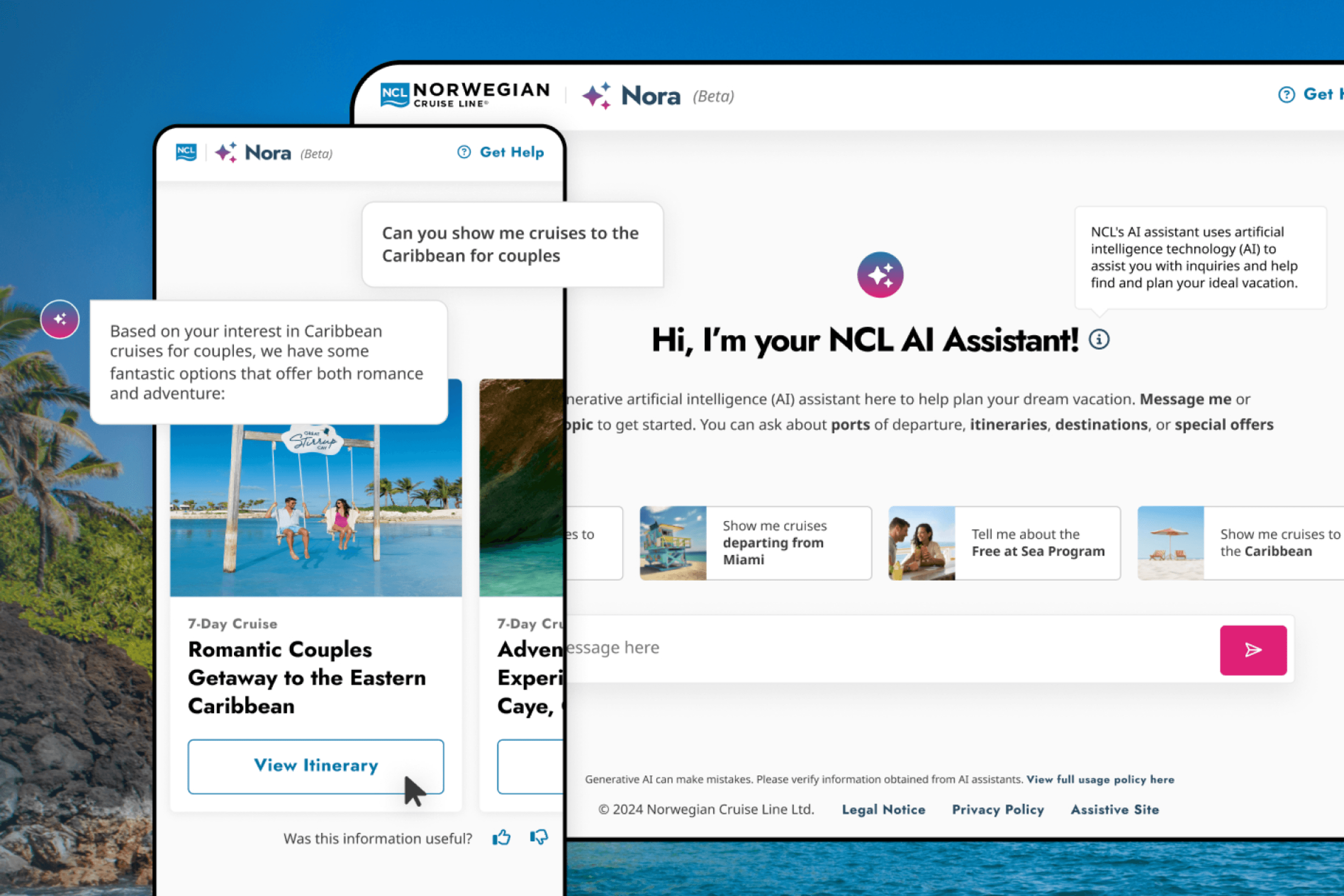Open the Legal Notice footer link
The width and height of the screenshot is (1344, 896).
[883, 809]
